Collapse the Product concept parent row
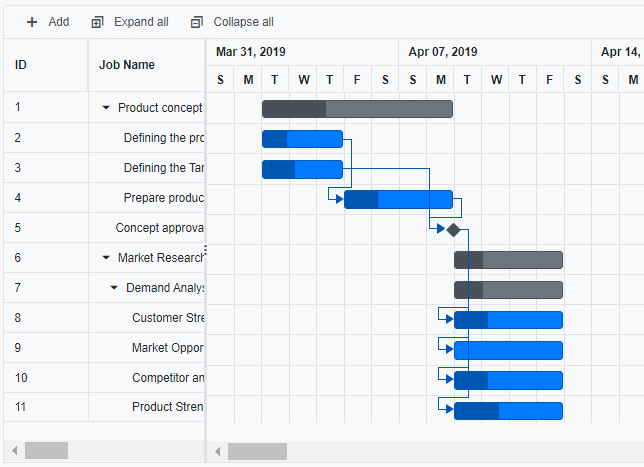Screen dimensions: 644x467 106,108
